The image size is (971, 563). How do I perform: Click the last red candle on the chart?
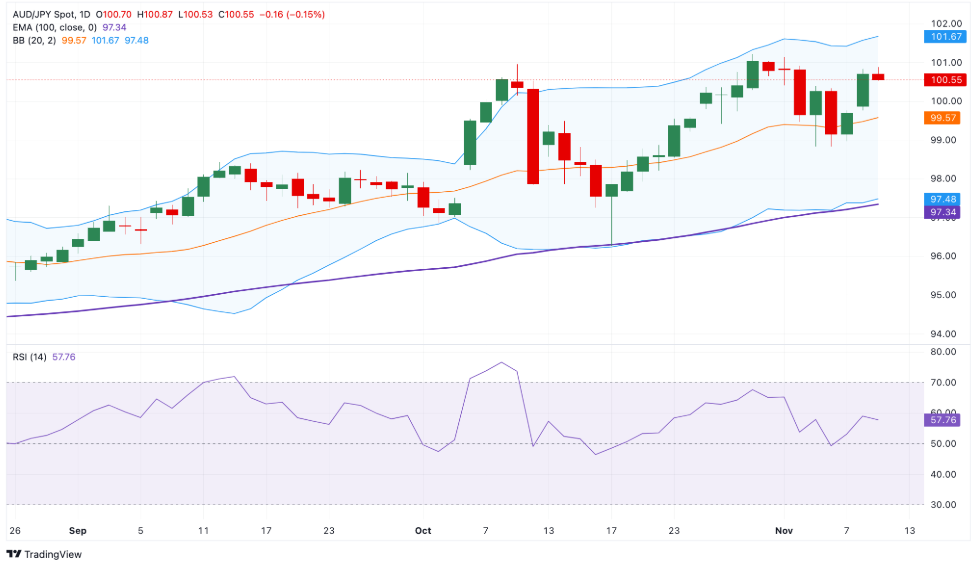[x=877, y=76]
